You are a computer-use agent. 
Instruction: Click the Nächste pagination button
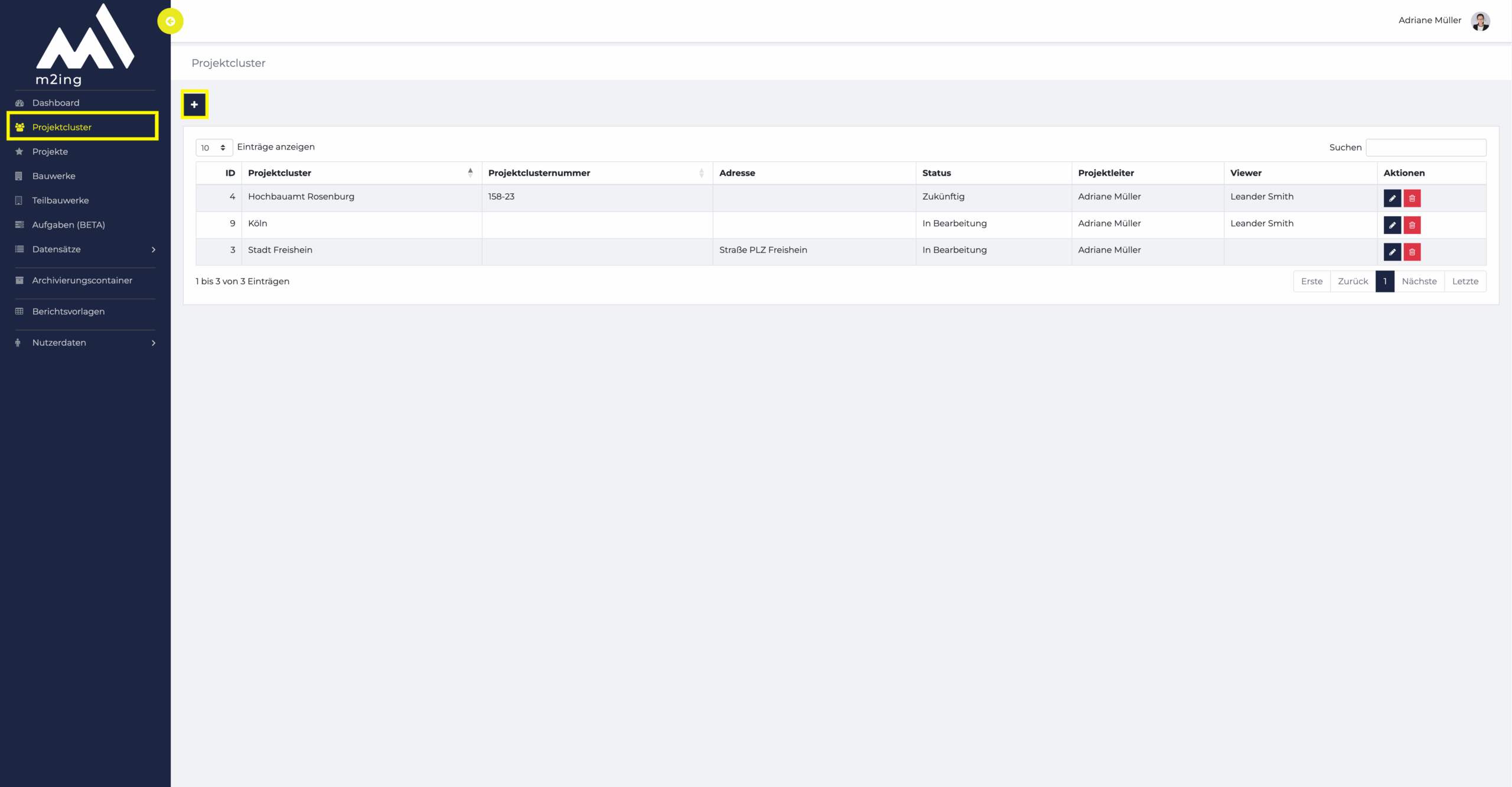[1419, 281]
